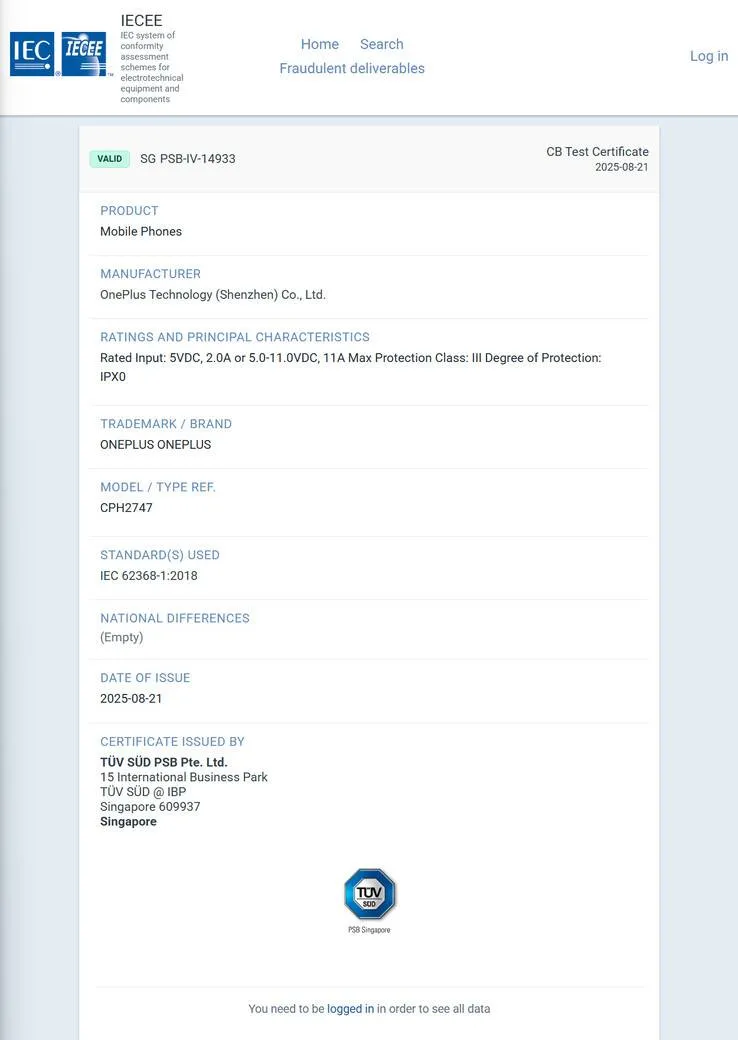Click the blue IEC logo
Viewport: 738px width, 1040px height.
point(32,54)
